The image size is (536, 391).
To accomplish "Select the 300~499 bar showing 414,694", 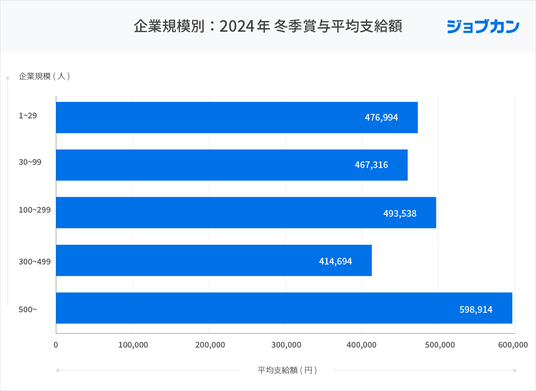I will coord(214,260).
